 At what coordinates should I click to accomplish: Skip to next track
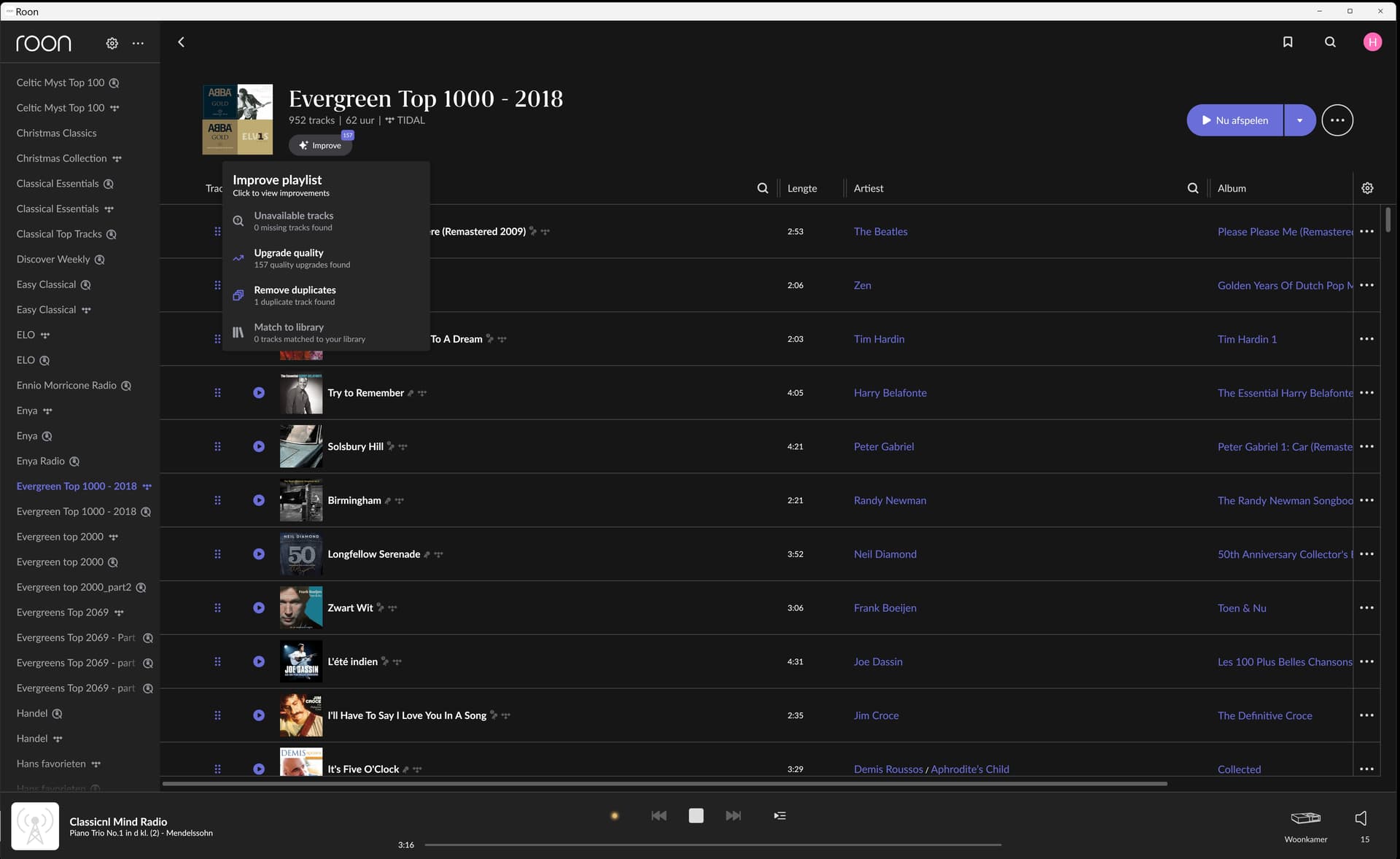pos(733,815)
